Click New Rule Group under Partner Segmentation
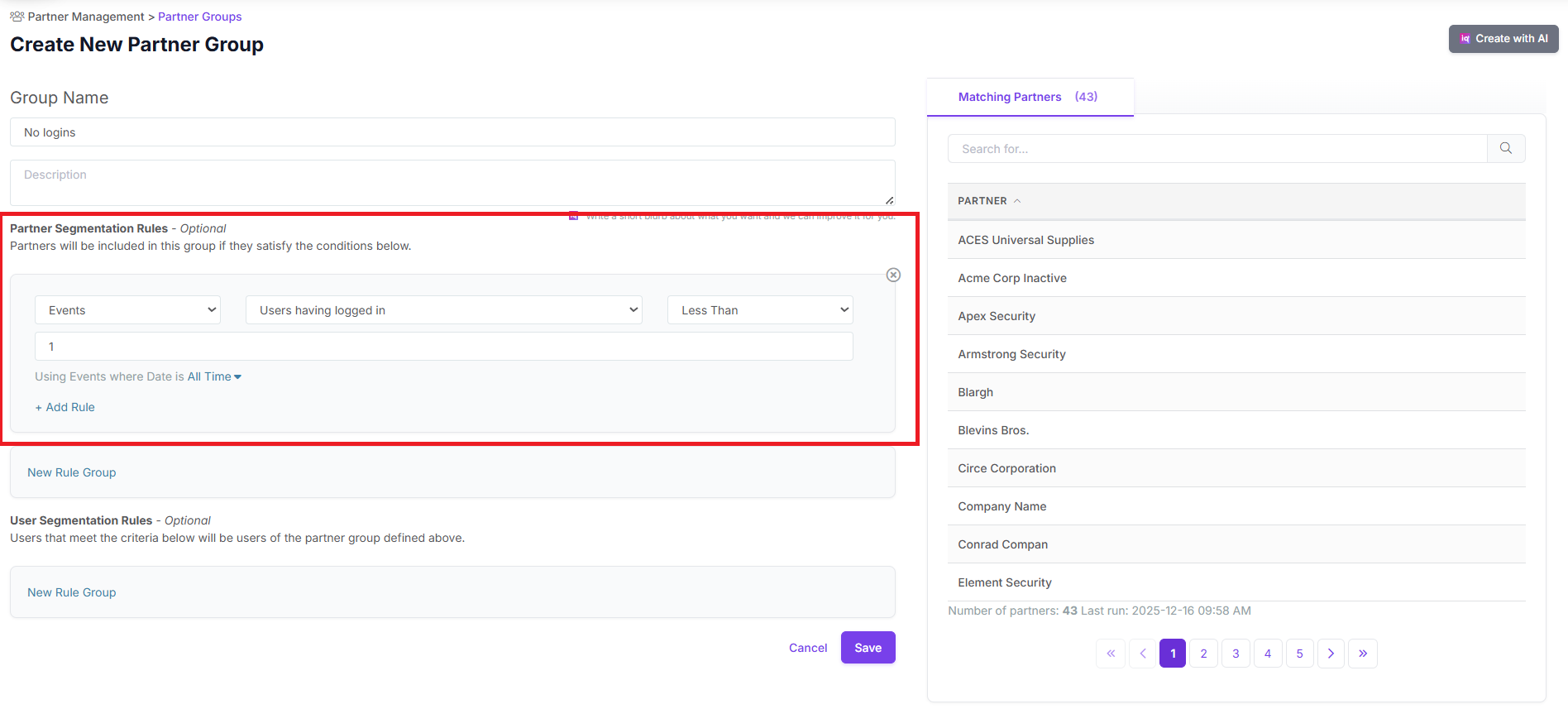 (x=72, y=472)
